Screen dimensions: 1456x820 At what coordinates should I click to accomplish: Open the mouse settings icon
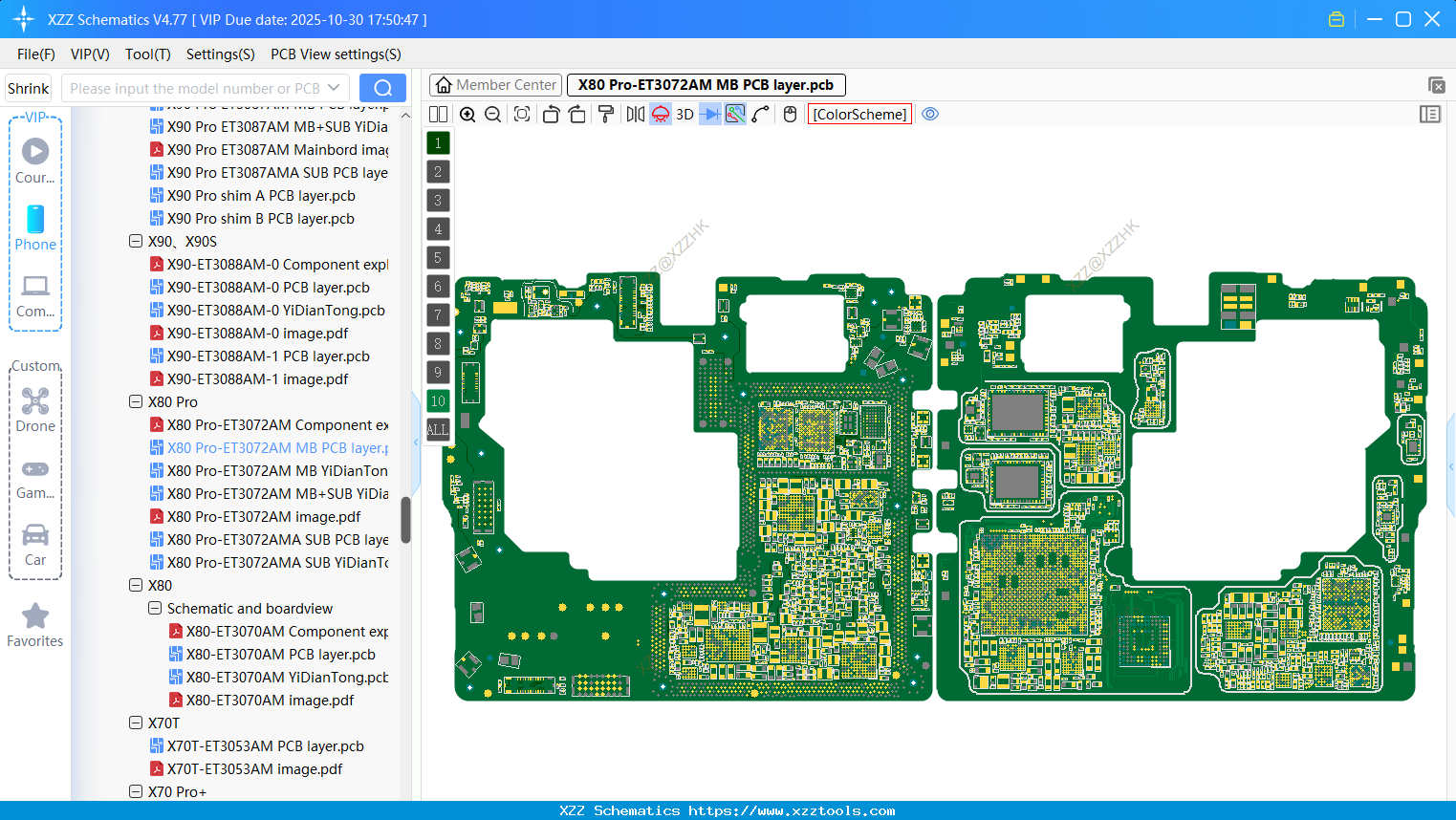coord(789,114)
